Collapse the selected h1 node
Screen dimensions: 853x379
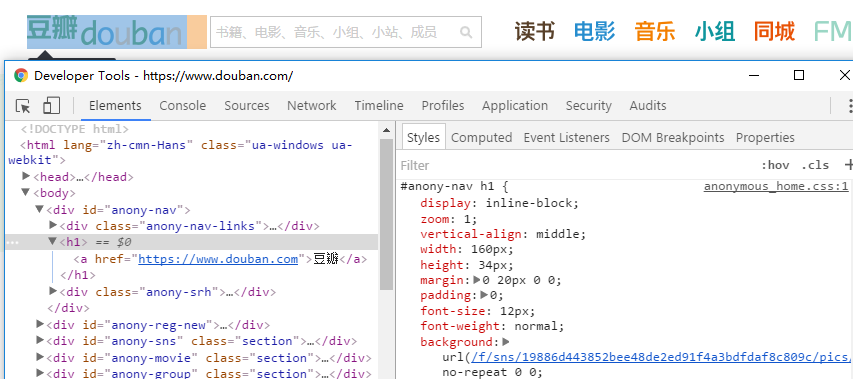click(53, 241)
